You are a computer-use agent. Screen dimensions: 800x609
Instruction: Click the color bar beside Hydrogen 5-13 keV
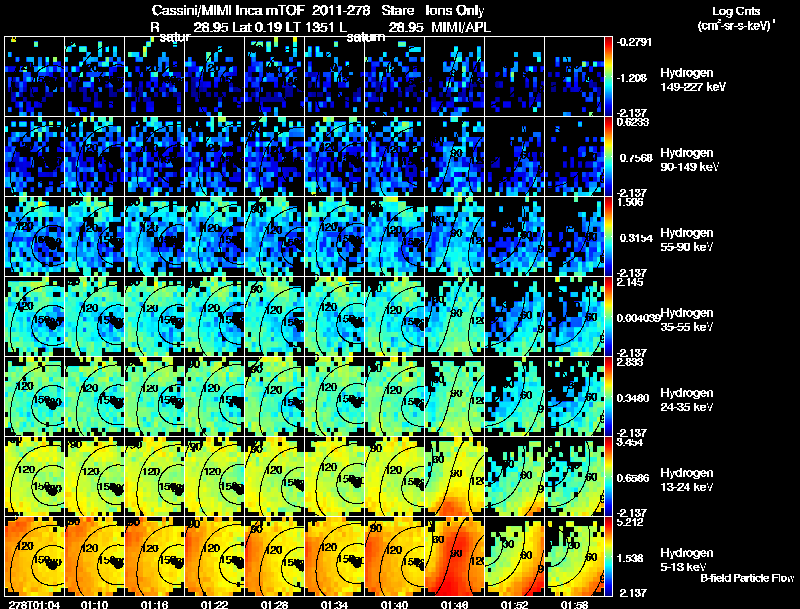tap(608, 557)
